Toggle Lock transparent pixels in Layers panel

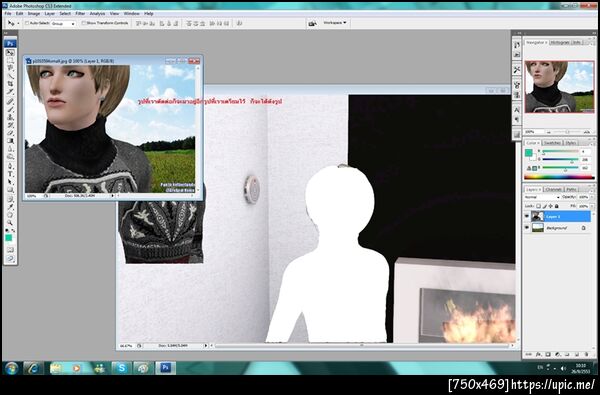pos(538,206)
